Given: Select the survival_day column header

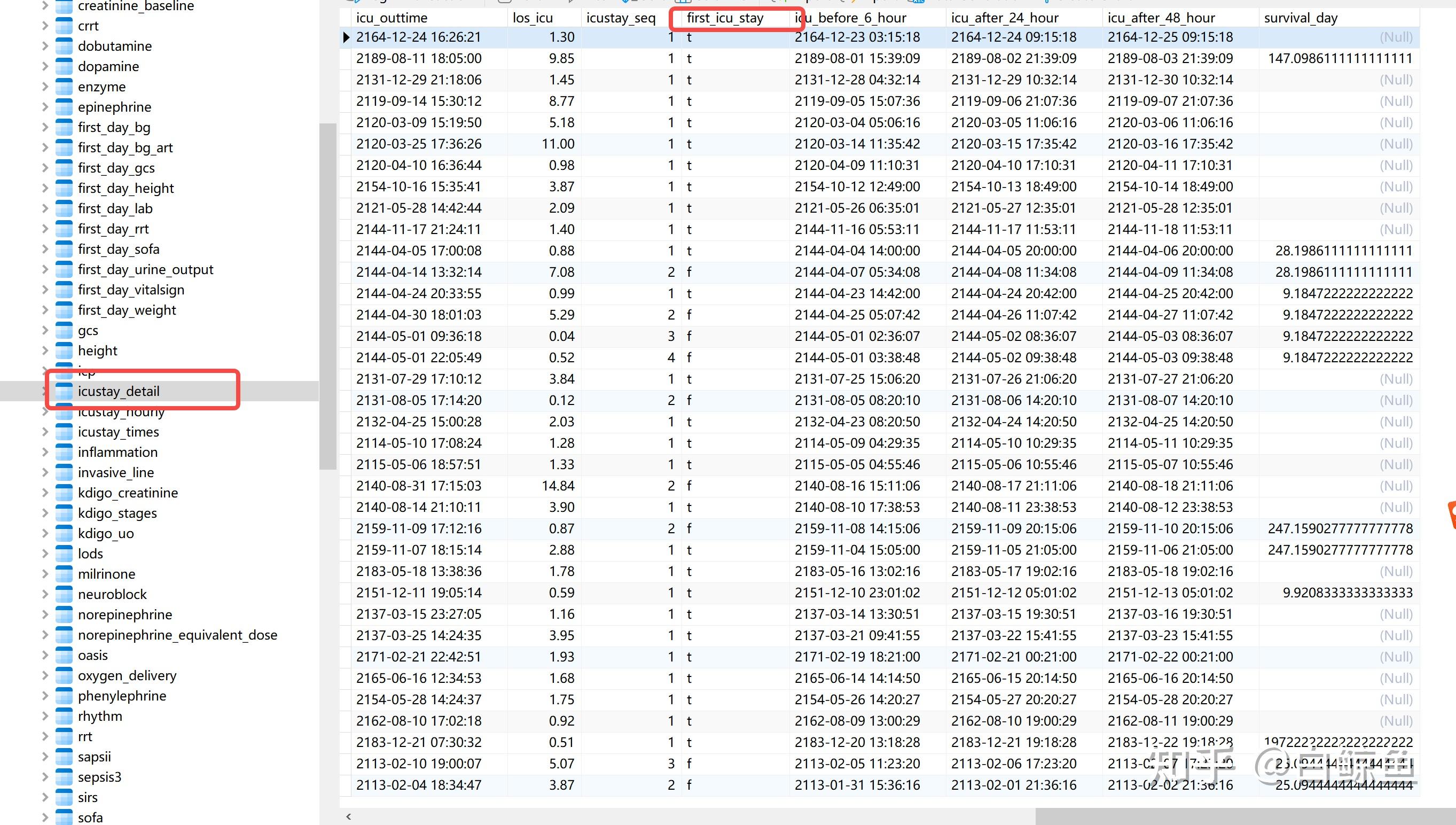Looking at the screenshot, I should click(x=1300, y=18).
